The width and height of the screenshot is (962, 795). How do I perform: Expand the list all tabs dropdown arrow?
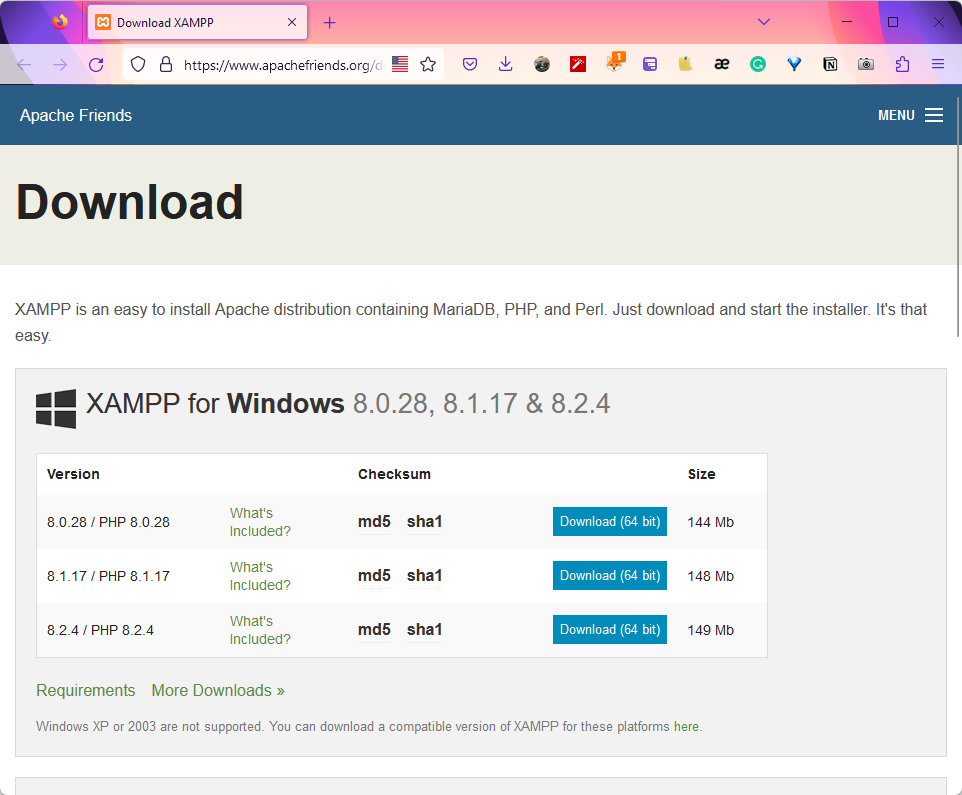tap(764, 22)
